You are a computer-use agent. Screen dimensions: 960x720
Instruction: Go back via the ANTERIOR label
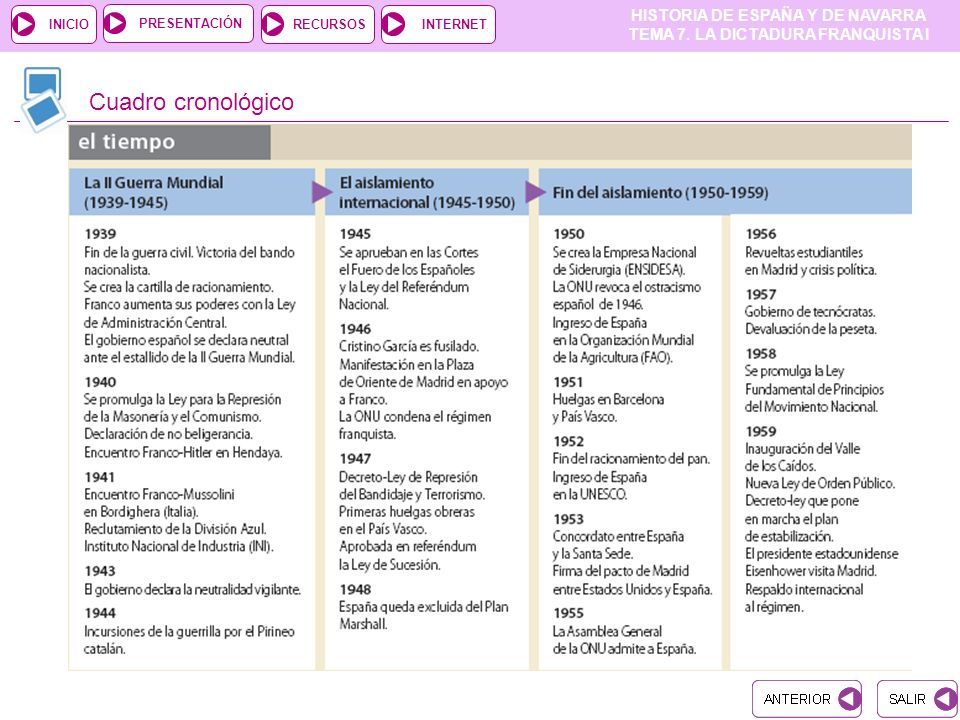pos(797,699)
